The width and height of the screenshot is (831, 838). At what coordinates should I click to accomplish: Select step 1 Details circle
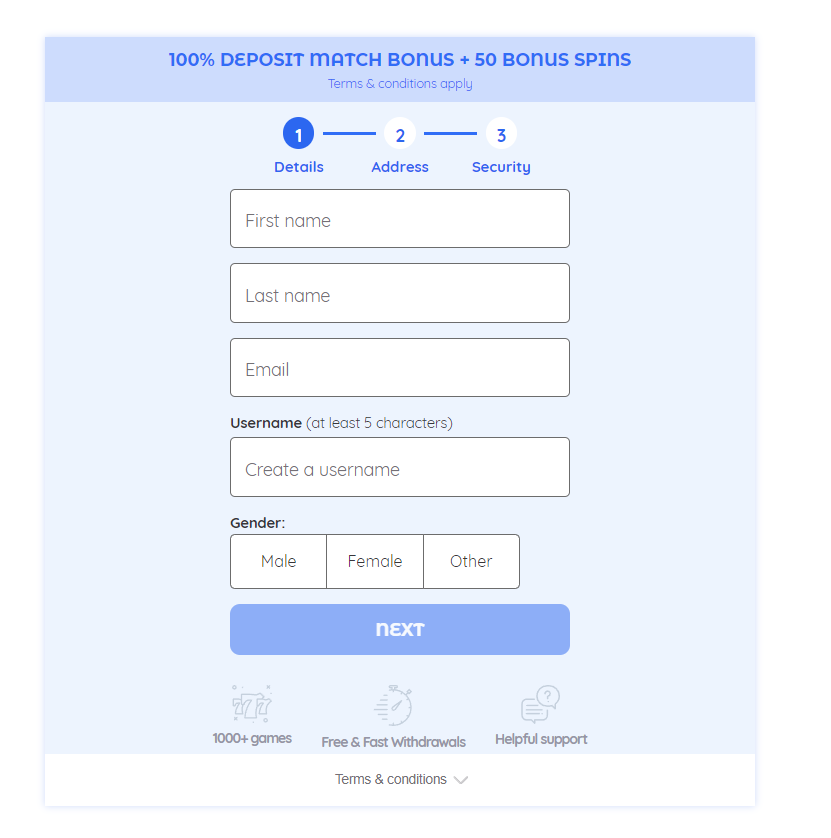tap(298, 134)
